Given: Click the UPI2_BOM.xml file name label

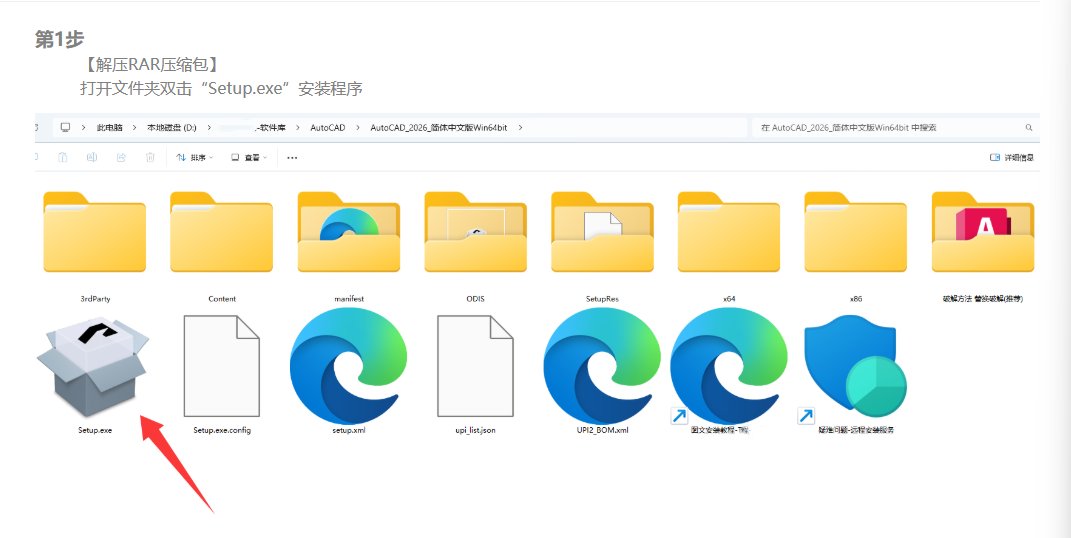Looking at the screenshot, I should pyautogui.click(x=602, y=430).
